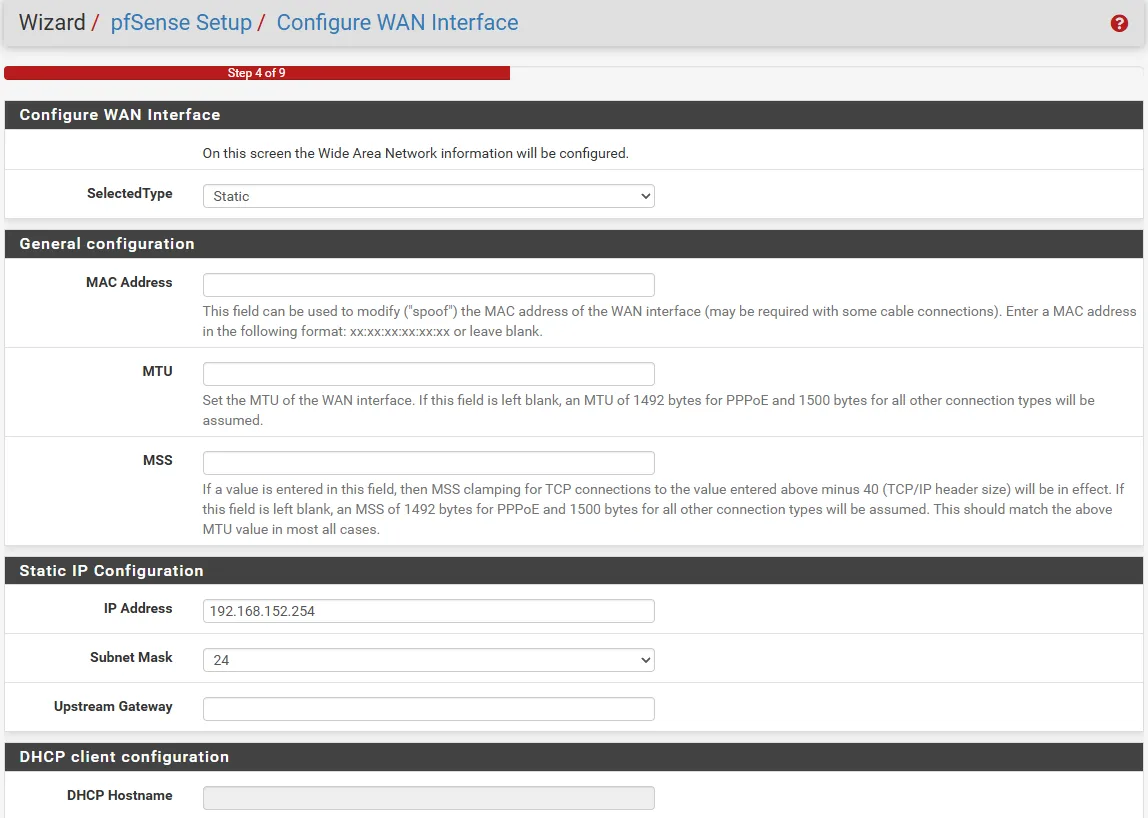Click into the MAC Address field
Viewport: 1148px width, 818px height.
428,285
